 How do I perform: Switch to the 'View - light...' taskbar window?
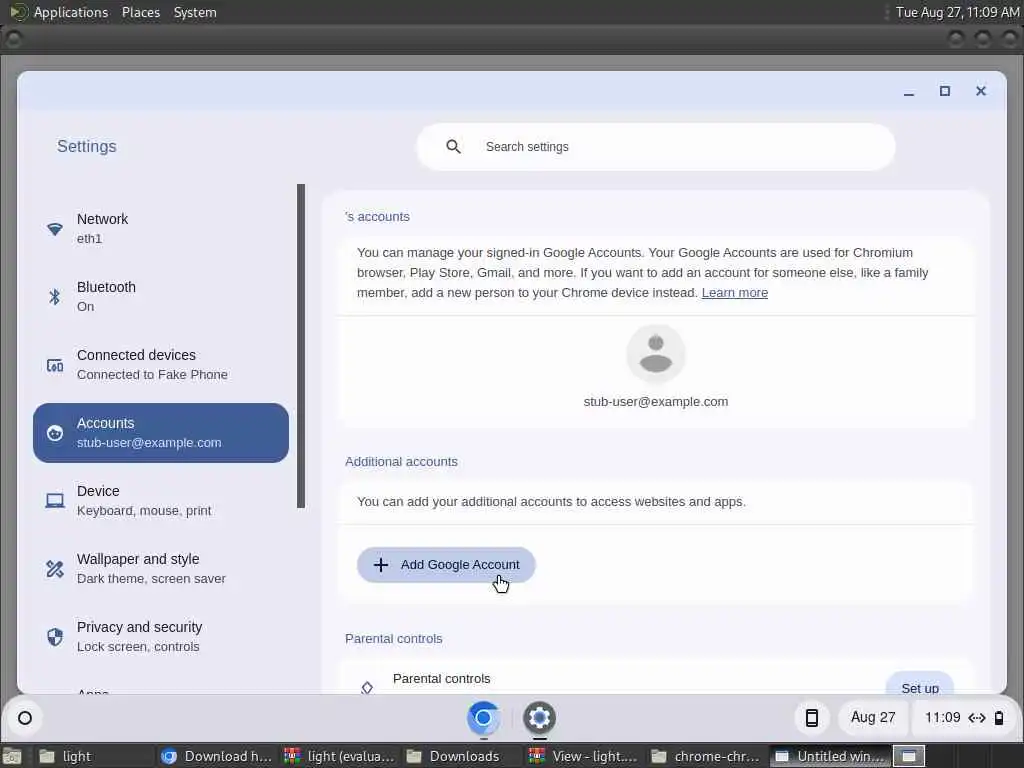[x=584, y=756]
